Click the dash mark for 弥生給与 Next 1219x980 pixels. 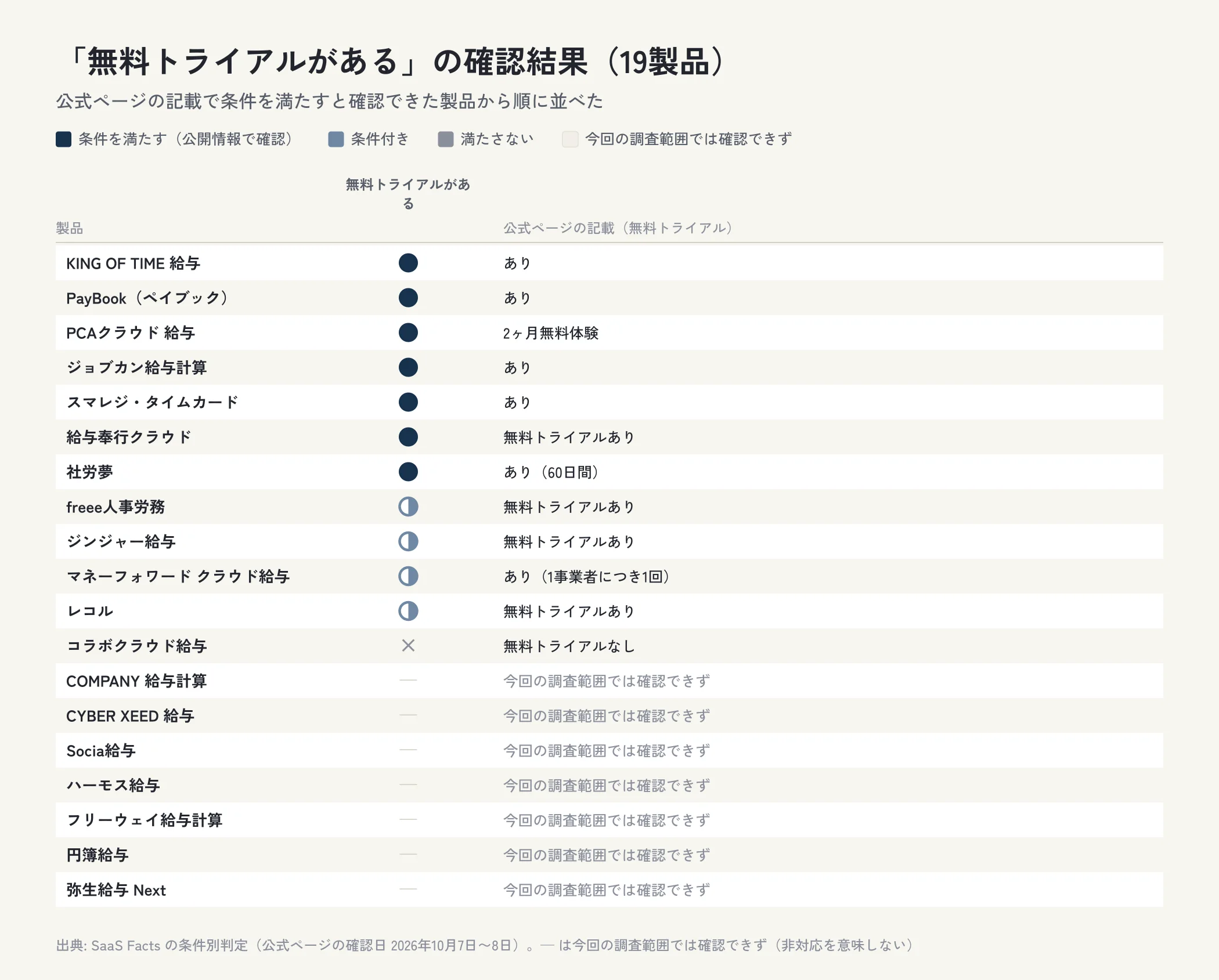coord(408,889)
